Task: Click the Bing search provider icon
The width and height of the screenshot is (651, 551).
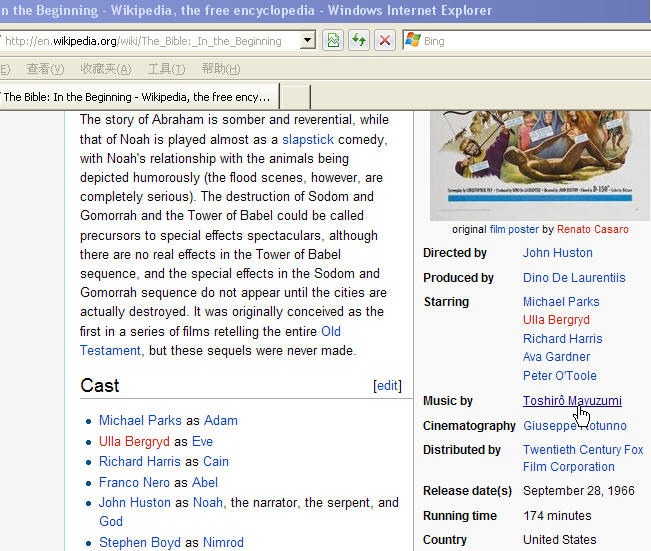Action: (413, 40)
